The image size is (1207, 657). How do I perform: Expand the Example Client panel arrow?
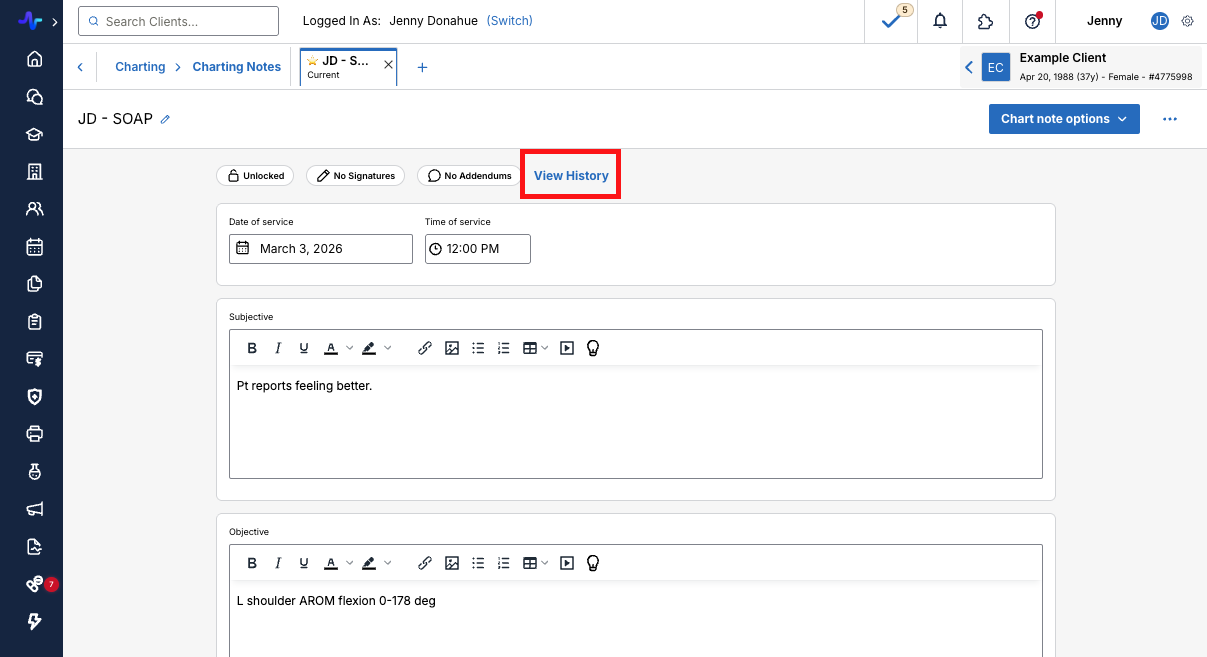(x=969, y=67)
